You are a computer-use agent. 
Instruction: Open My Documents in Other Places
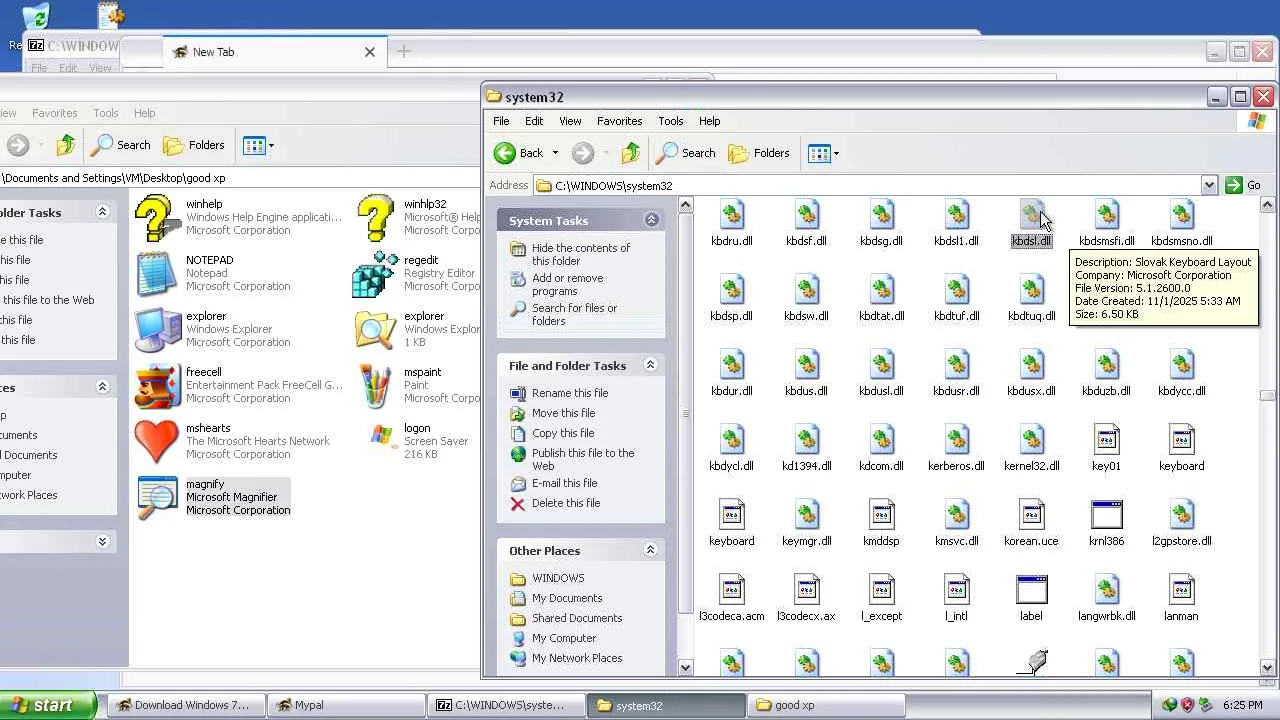567,598
